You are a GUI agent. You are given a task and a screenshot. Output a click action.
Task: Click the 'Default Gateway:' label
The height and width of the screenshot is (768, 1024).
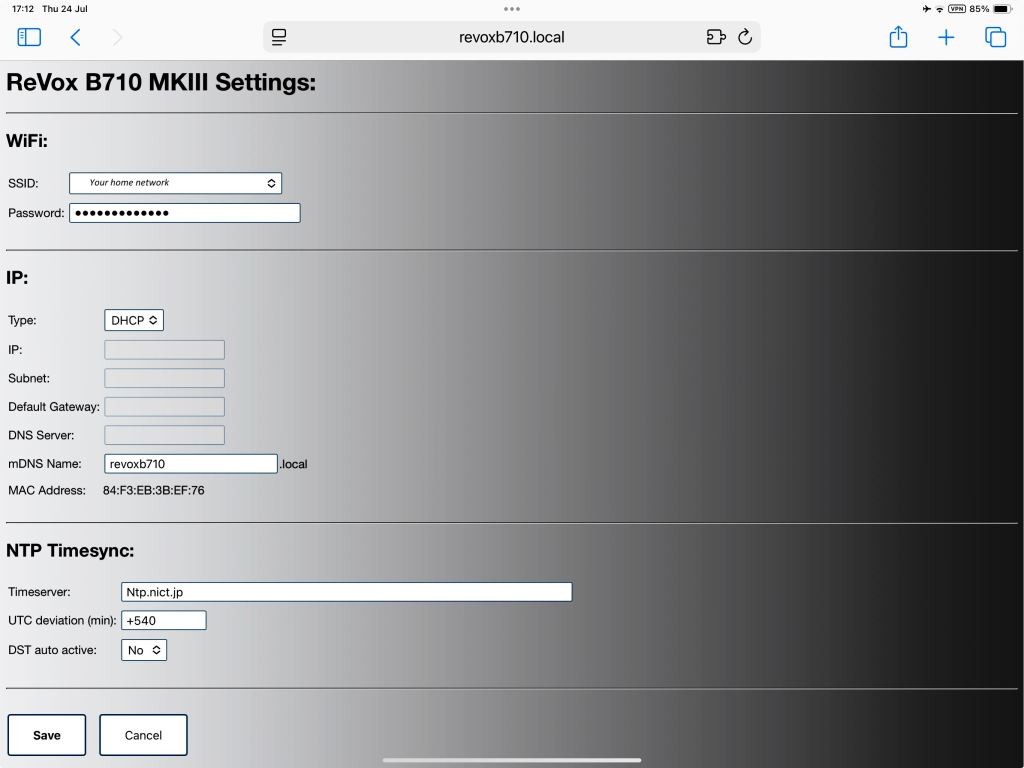click(x=54, y=407)
